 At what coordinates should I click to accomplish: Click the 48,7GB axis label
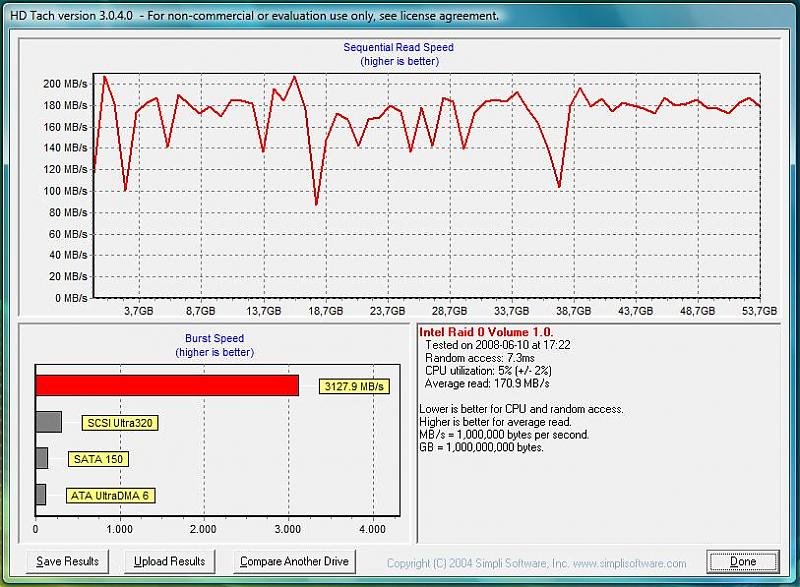click(x=697, y=311)
